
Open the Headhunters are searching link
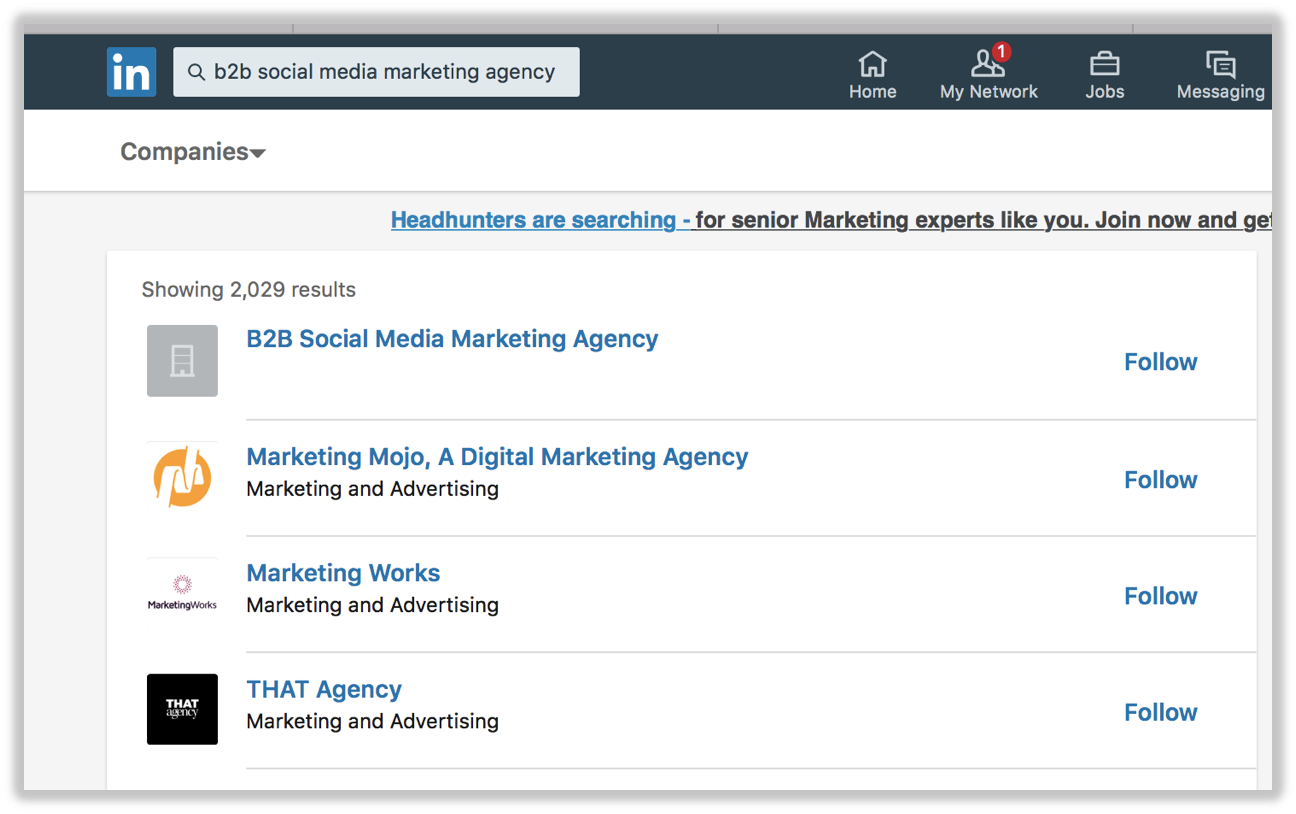click(538, 219)
